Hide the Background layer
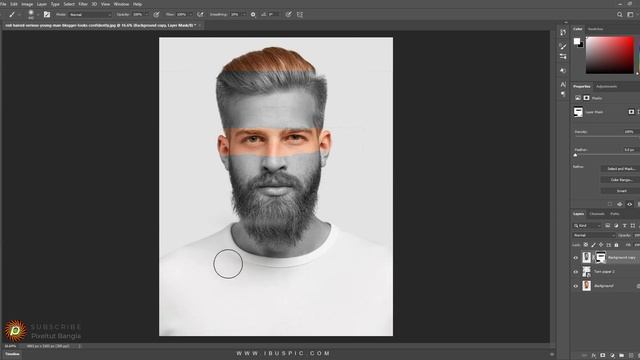This screenshot has width=640, height=360. (576, 286)
